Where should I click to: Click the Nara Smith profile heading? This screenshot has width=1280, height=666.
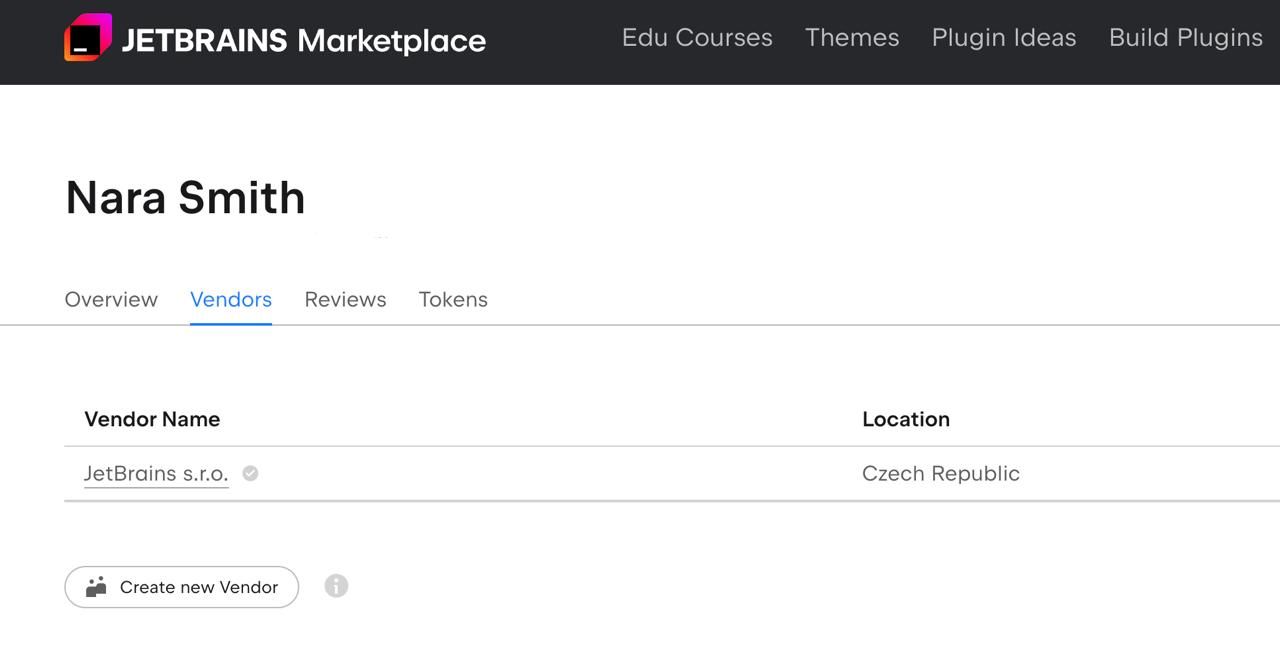point(185,197)
